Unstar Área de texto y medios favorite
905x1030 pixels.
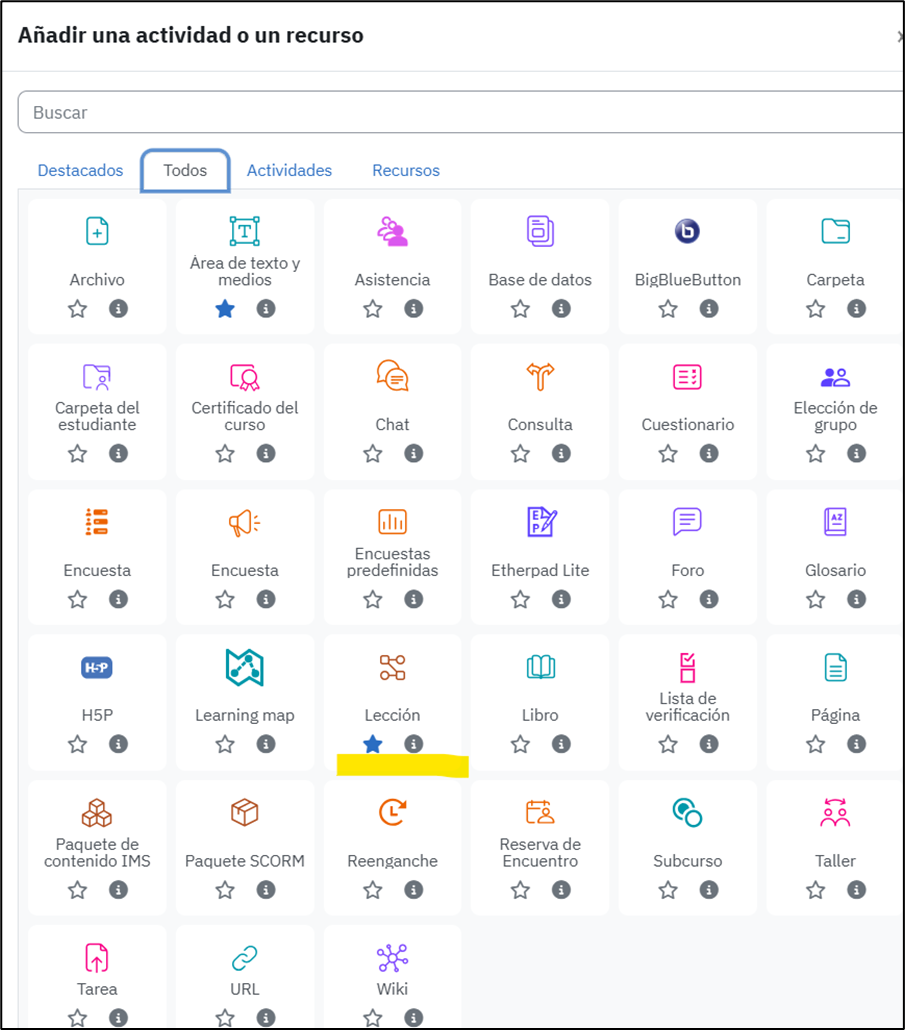(x=225, y=309)
